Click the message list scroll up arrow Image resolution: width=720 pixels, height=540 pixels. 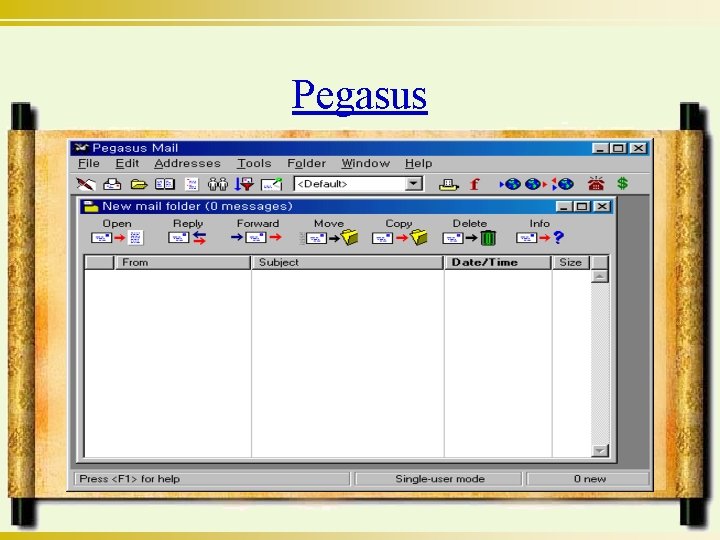tap(600, 276)
